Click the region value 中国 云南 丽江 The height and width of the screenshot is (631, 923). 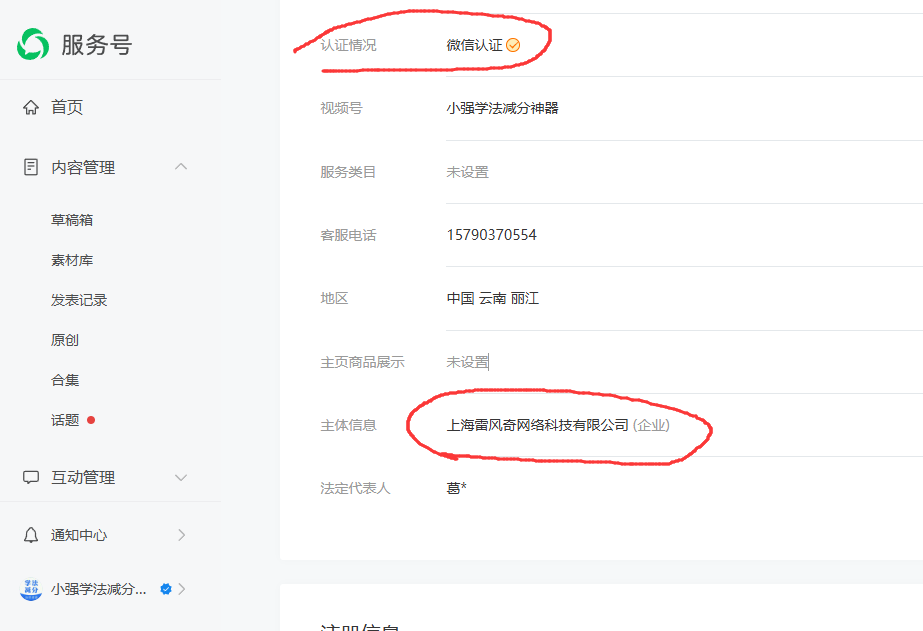pos(493,298)
